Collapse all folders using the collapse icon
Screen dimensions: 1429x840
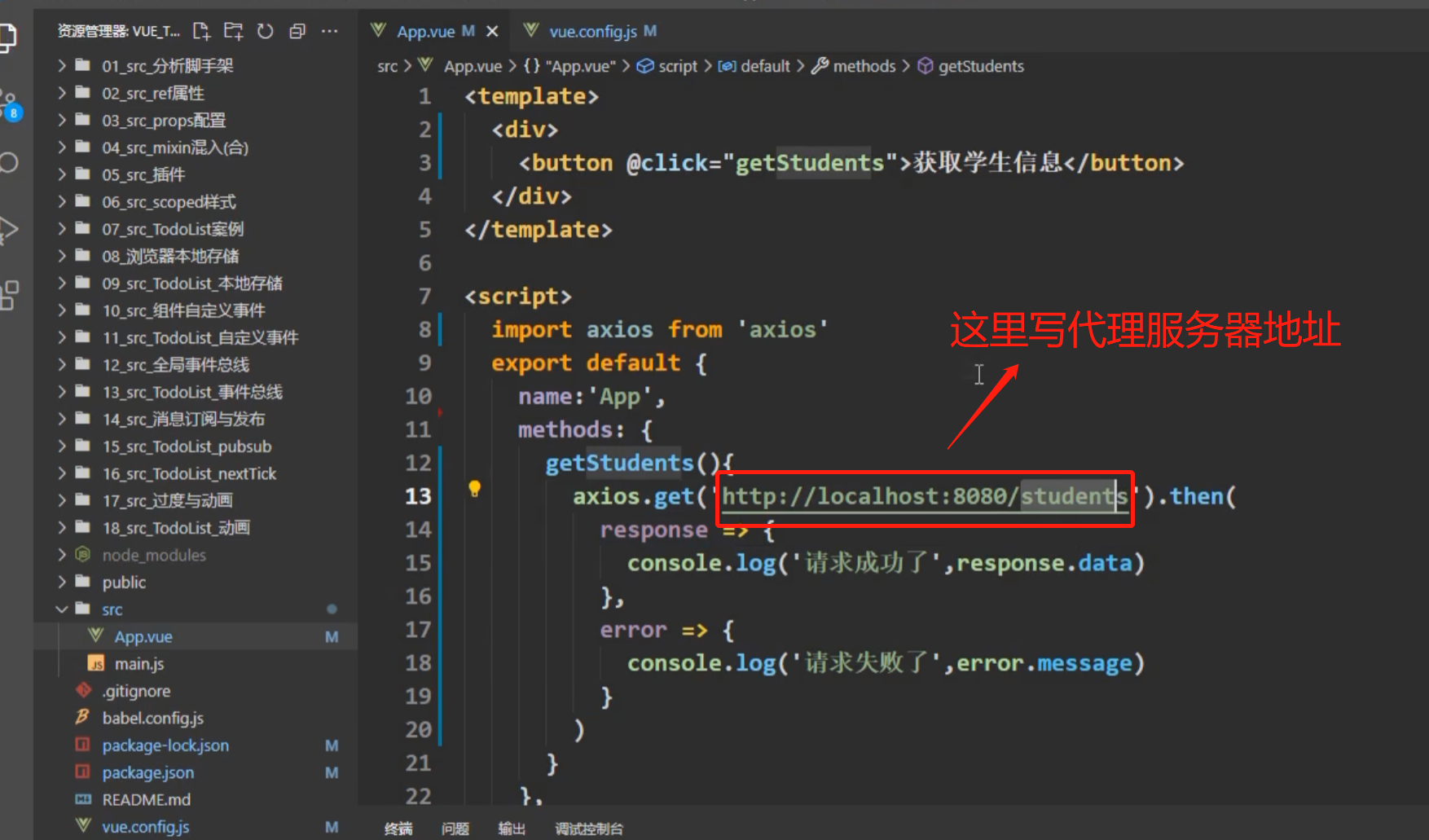coord(297,31)
